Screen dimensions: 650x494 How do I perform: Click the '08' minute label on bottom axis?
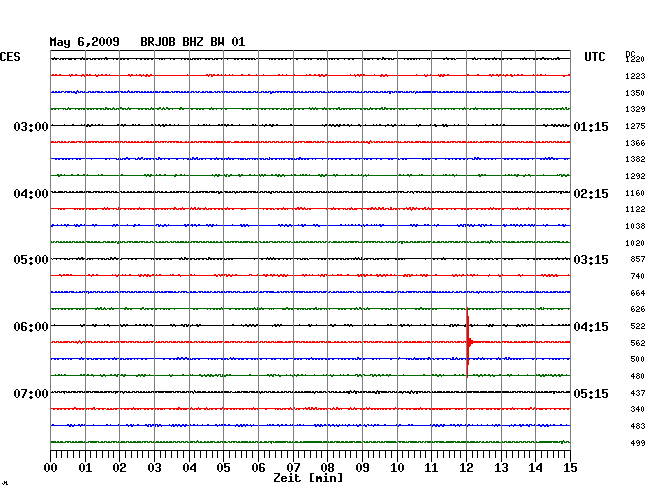click(327, 468)
